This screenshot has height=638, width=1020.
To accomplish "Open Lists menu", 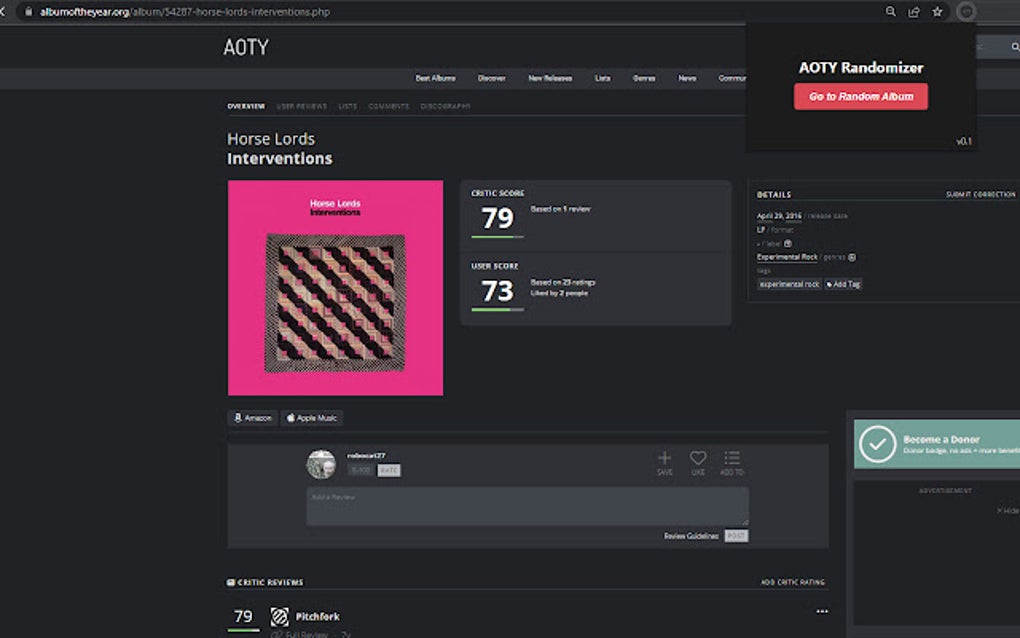I will 602,78.
